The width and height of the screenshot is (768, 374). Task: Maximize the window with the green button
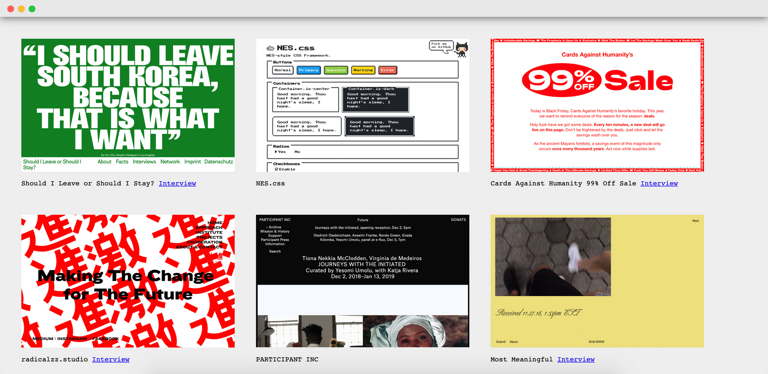click(32, 9)
